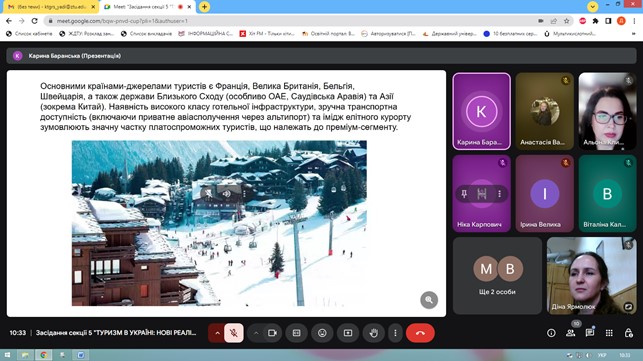The width and height of the screenshot is (643, 361).
Task: Unmute the microphone in Meet toolbar
Action: pos(234,333)
